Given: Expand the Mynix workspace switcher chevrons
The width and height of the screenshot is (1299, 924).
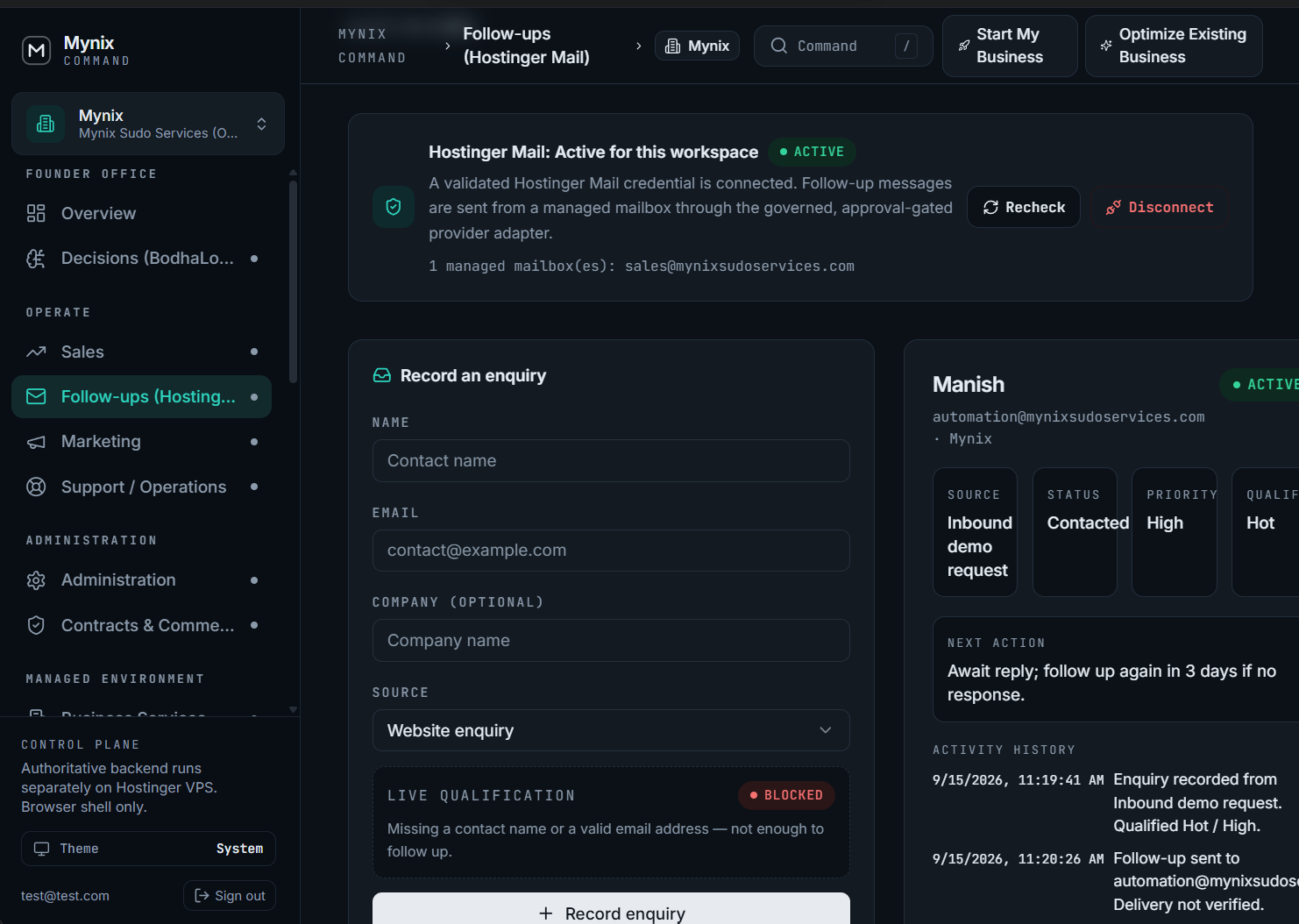Looking at the screenshot, I should [x=261, y=124].
